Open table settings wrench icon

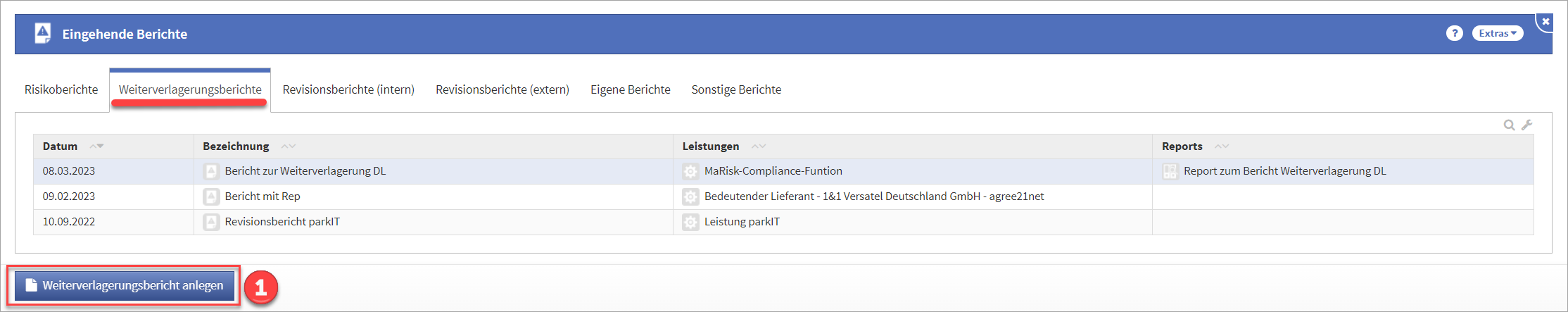click(x=1526, y=125)
